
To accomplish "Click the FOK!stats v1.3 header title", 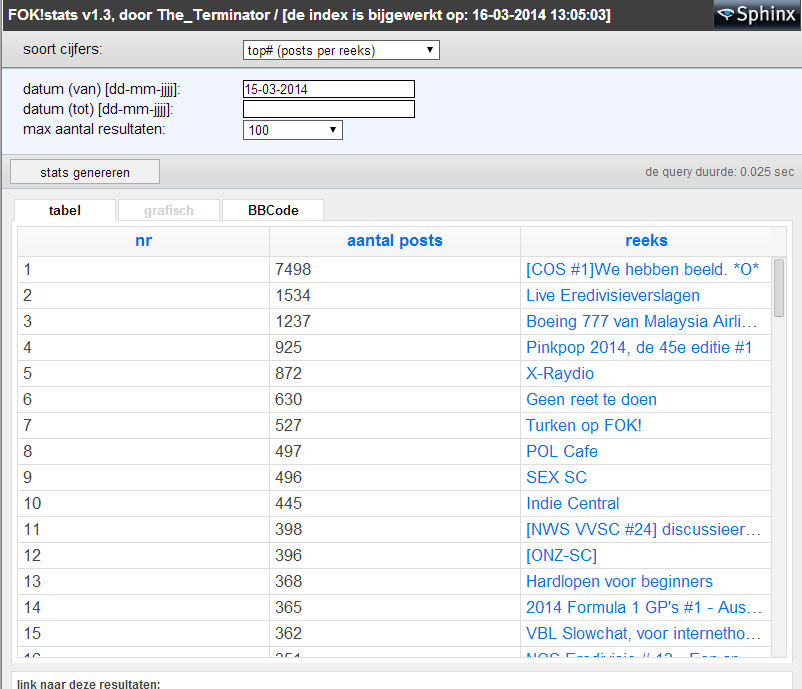I will [309, 15].
